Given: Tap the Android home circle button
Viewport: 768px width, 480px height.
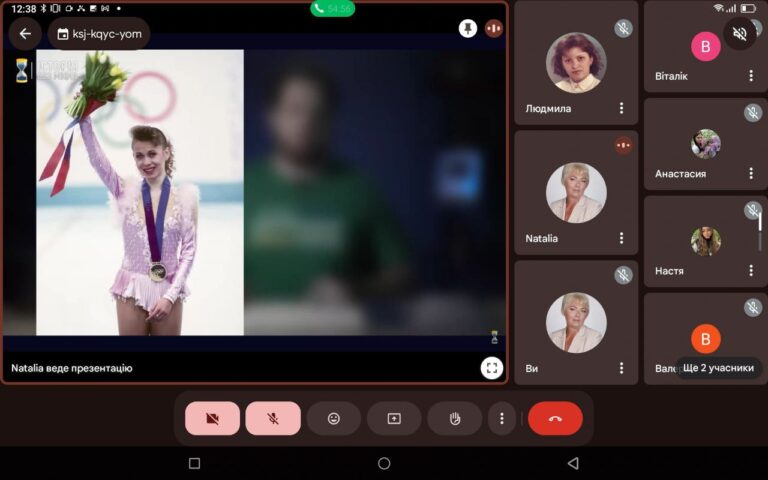Looking at the screenshot, I should coord(384,463).
